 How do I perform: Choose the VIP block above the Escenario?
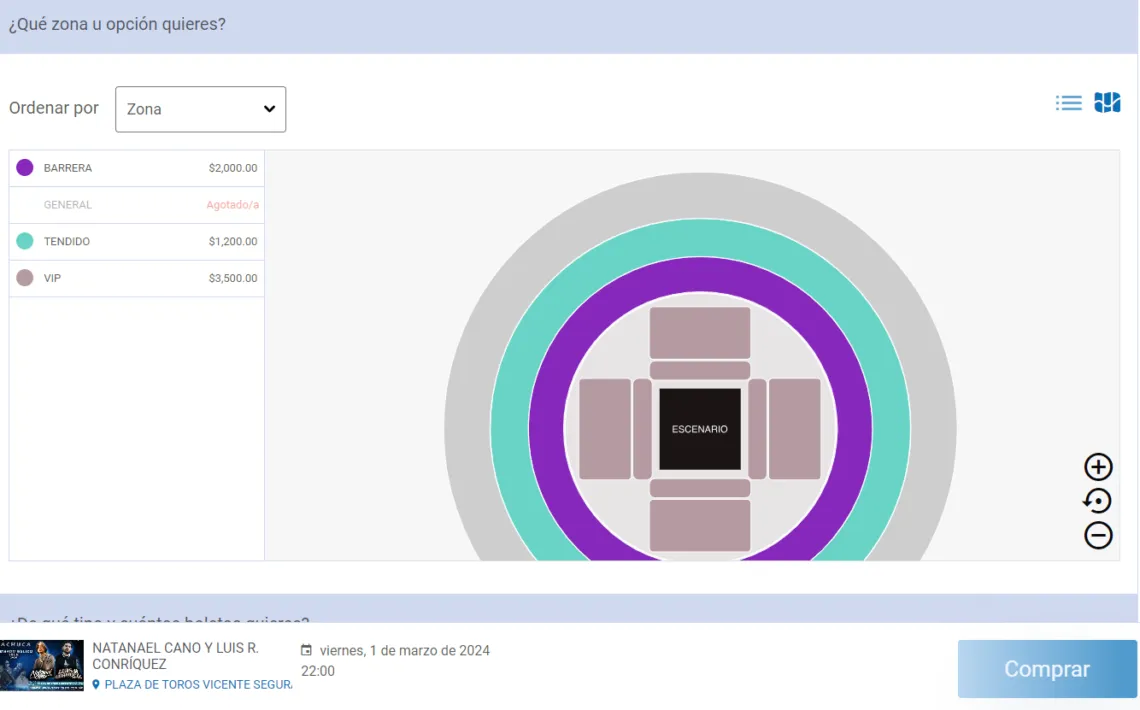(x=700, y=332)
